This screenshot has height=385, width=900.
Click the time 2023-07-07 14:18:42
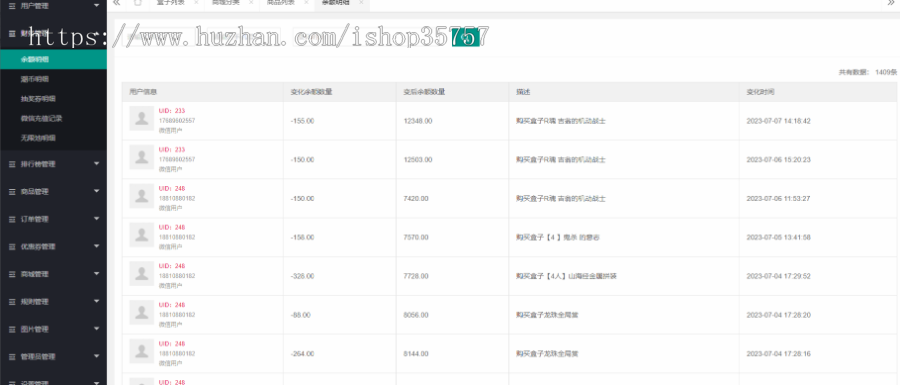[778, 121]
